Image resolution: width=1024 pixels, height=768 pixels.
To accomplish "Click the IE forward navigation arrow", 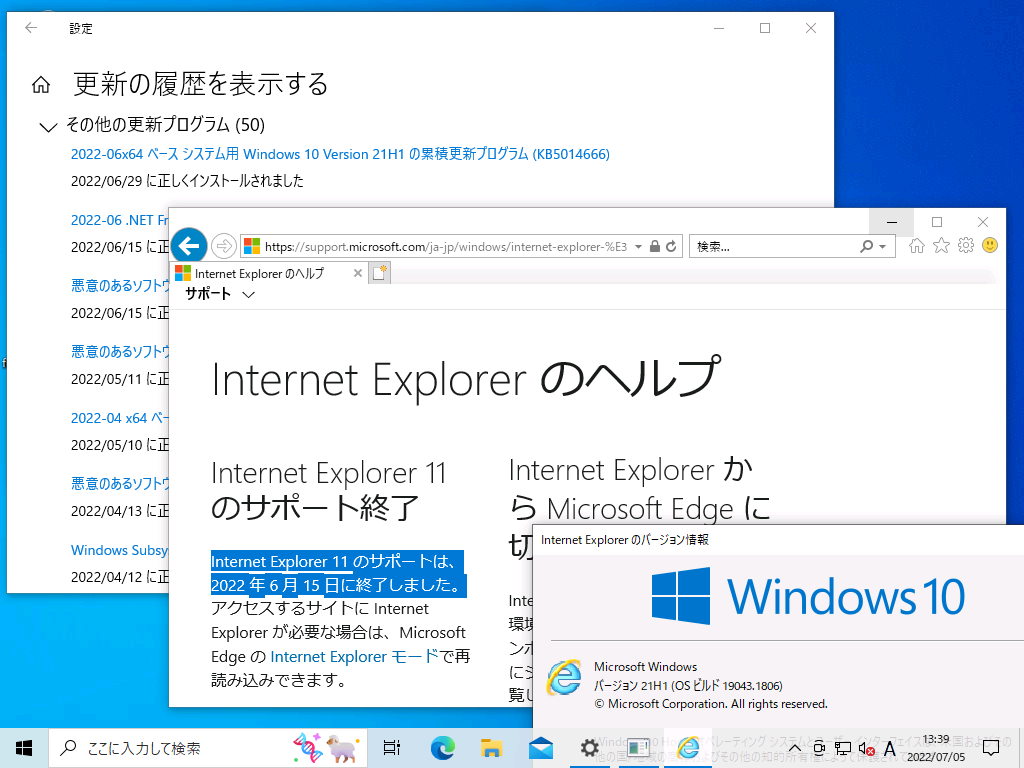I will click(x=223, y=246).
